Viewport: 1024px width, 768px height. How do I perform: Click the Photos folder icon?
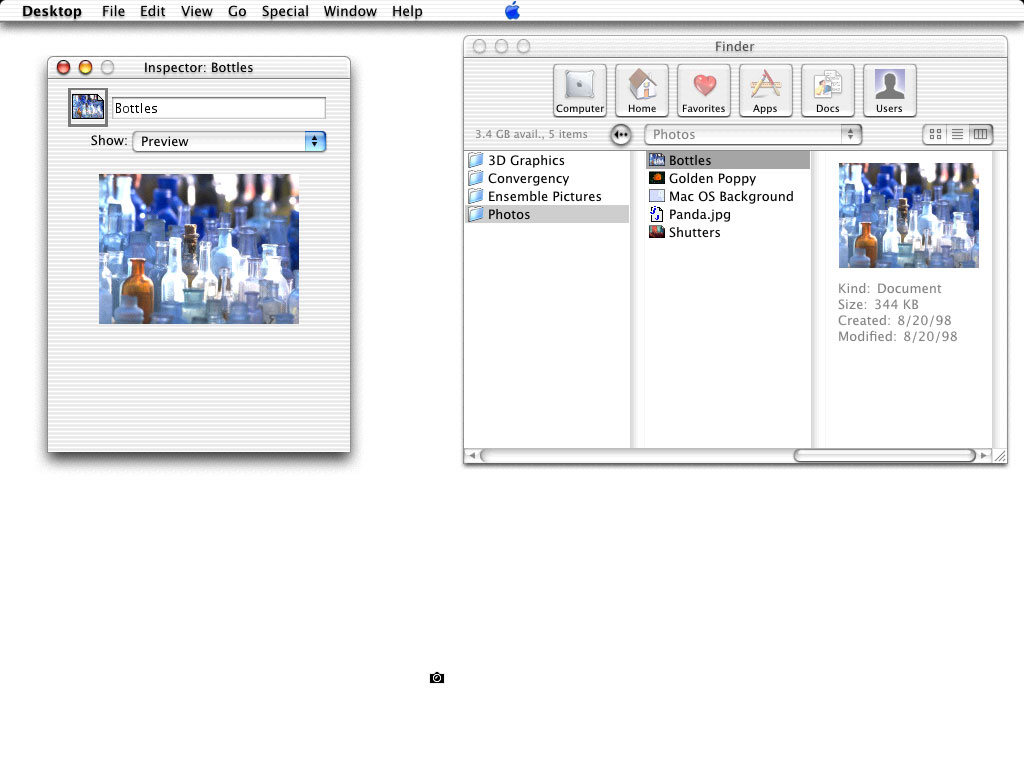click(476, 214)
